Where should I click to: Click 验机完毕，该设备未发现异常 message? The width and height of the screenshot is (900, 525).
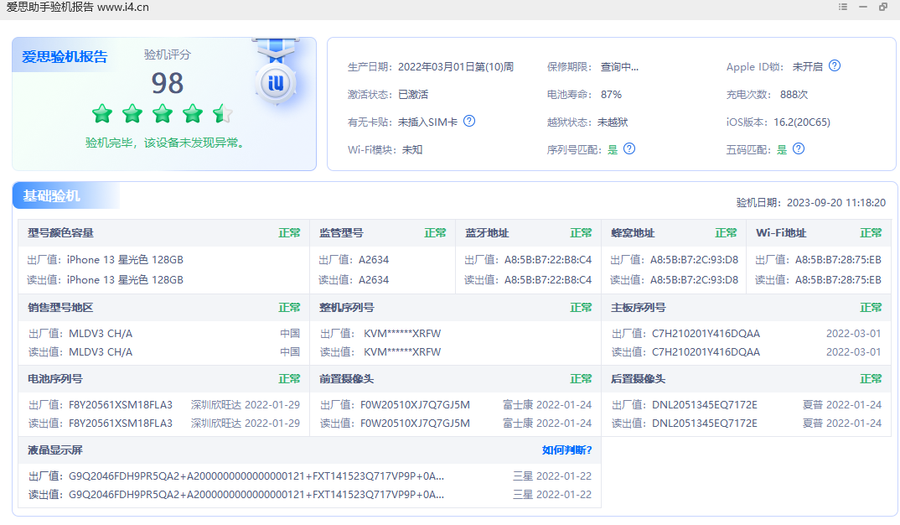tap(164, 143)
